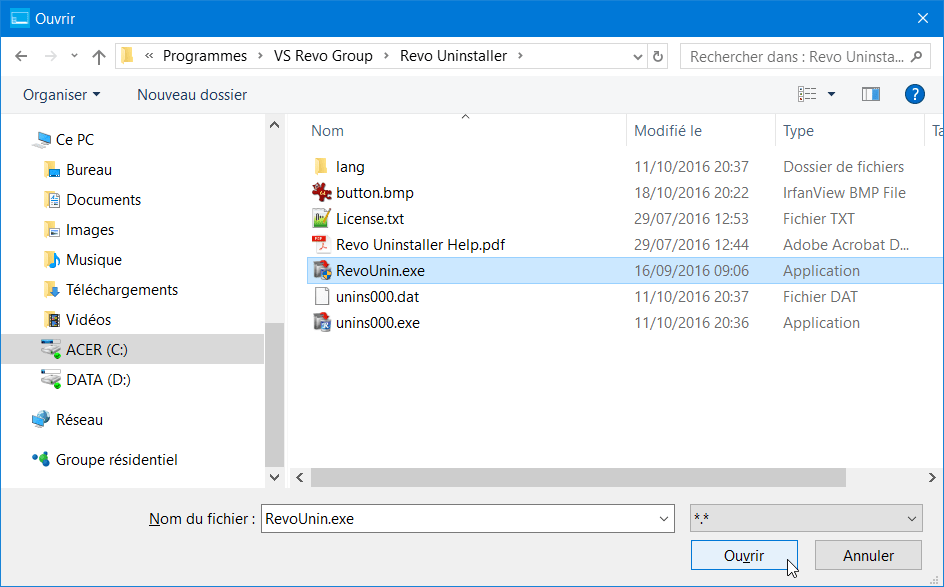Click the navigation pane scroll down arrow
The image size is (944, 587).
tap(275, 477)
